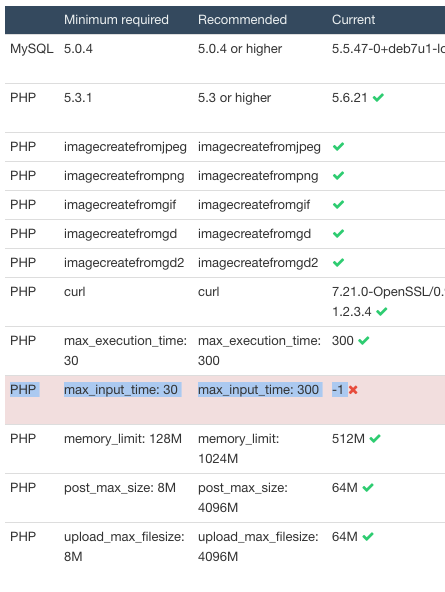Click the Minimum required column header
Image resolution: width=445 pixels, height=592 pixels.
tap(116, 20)
